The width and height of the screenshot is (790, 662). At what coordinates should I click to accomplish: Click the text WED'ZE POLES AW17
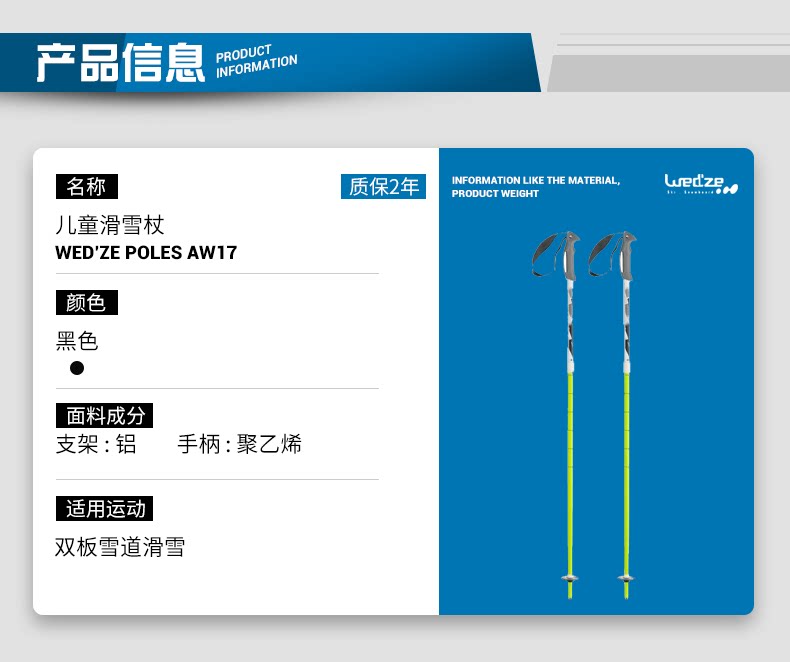pyautogui.click(x=146, y=252)
